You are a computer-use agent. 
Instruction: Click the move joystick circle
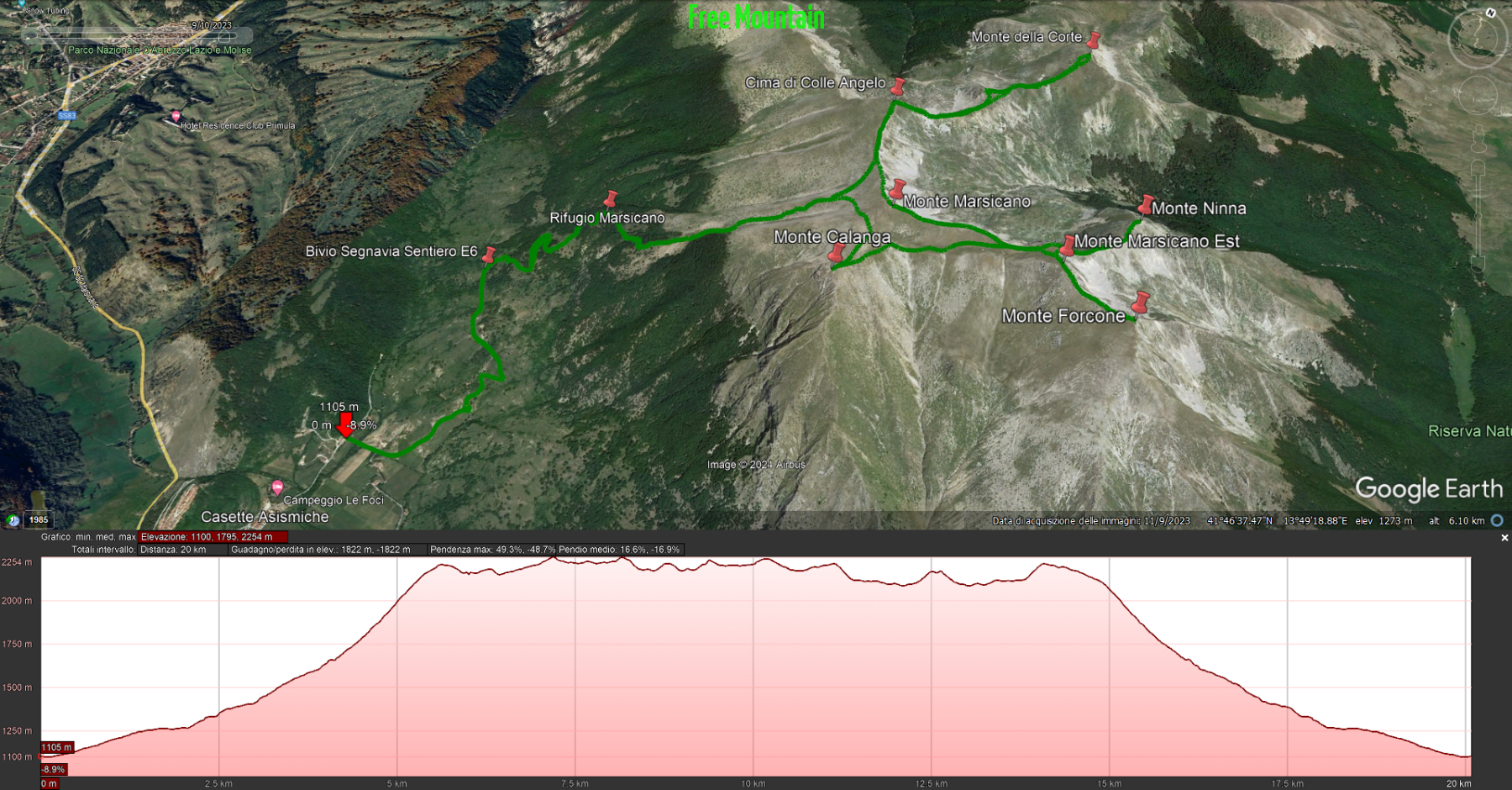pyautogui.click(x=1478, y=97)
